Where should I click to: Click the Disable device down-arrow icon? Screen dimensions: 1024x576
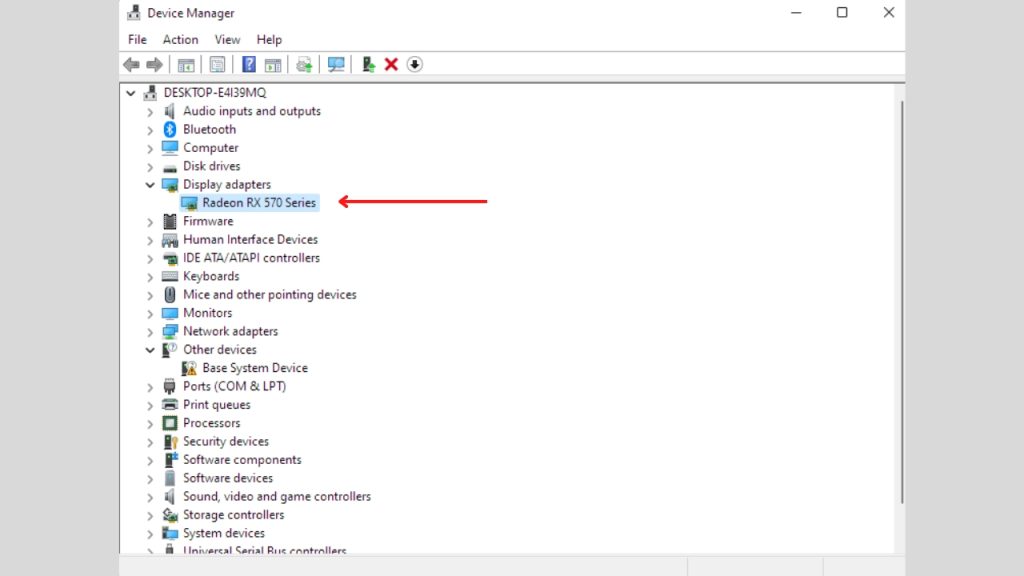pyautogui.click(x=415, y=65)
